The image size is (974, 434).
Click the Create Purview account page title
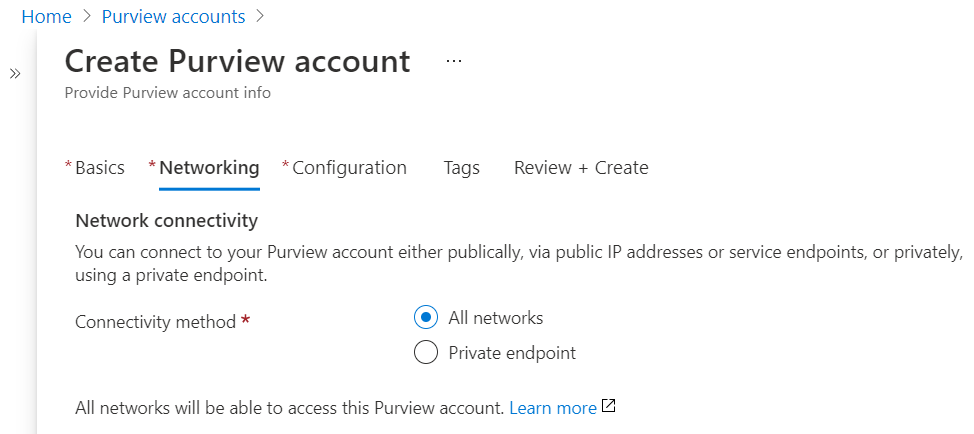click(x=237, y=61)
